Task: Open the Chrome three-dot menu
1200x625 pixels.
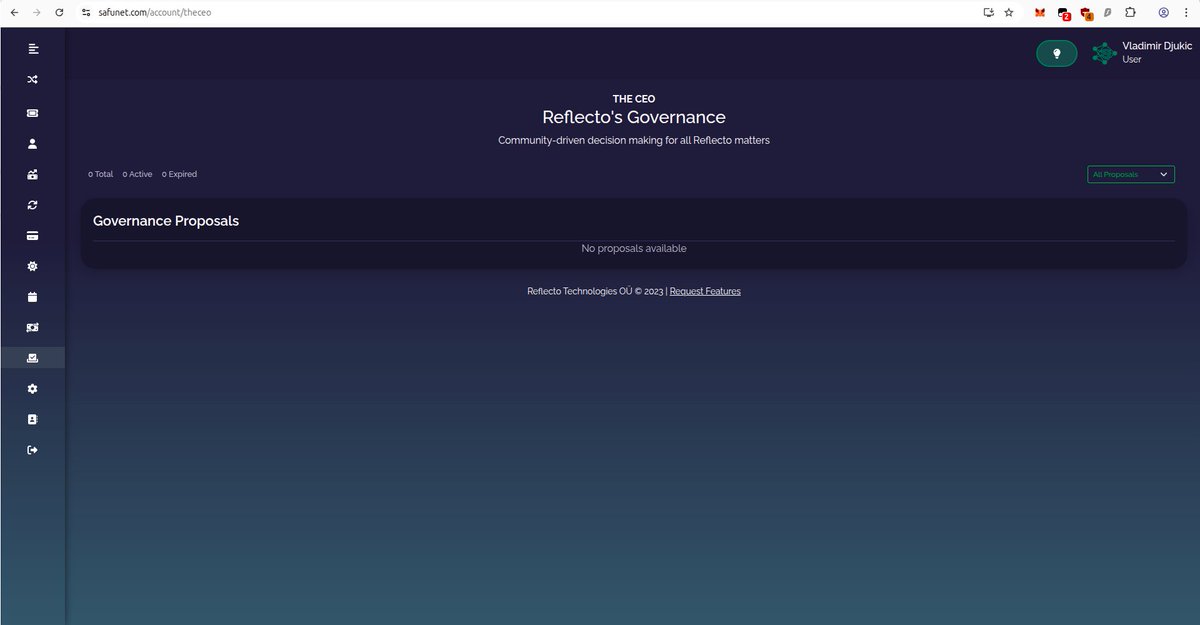Action: coord(1186,12)
